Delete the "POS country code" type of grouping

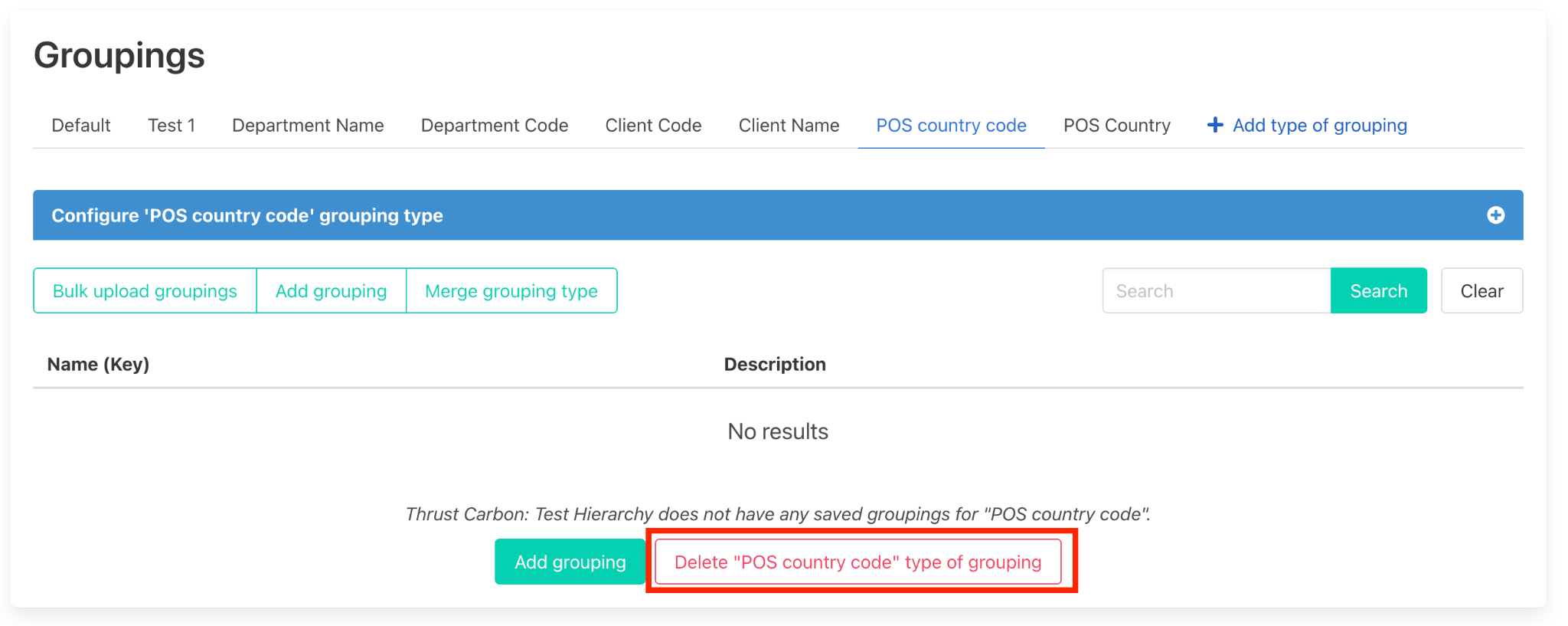857,562
